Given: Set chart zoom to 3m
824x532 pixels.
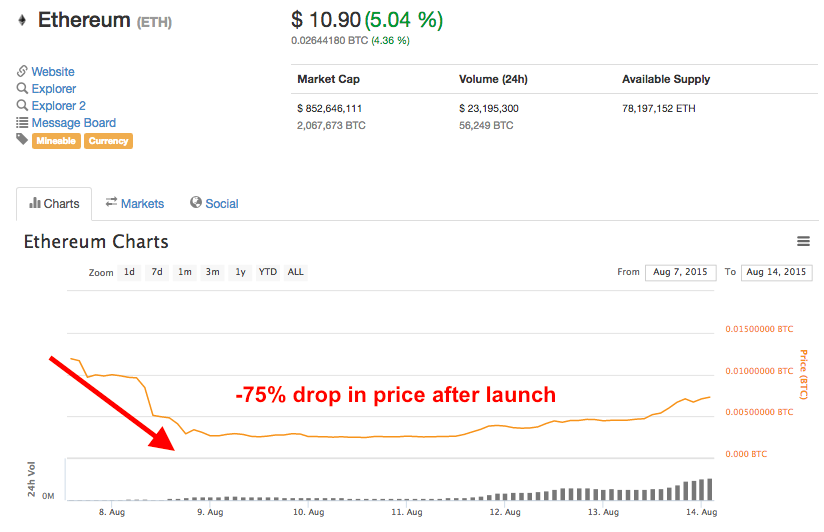Looking at the screenshot, I should point(212,272).
